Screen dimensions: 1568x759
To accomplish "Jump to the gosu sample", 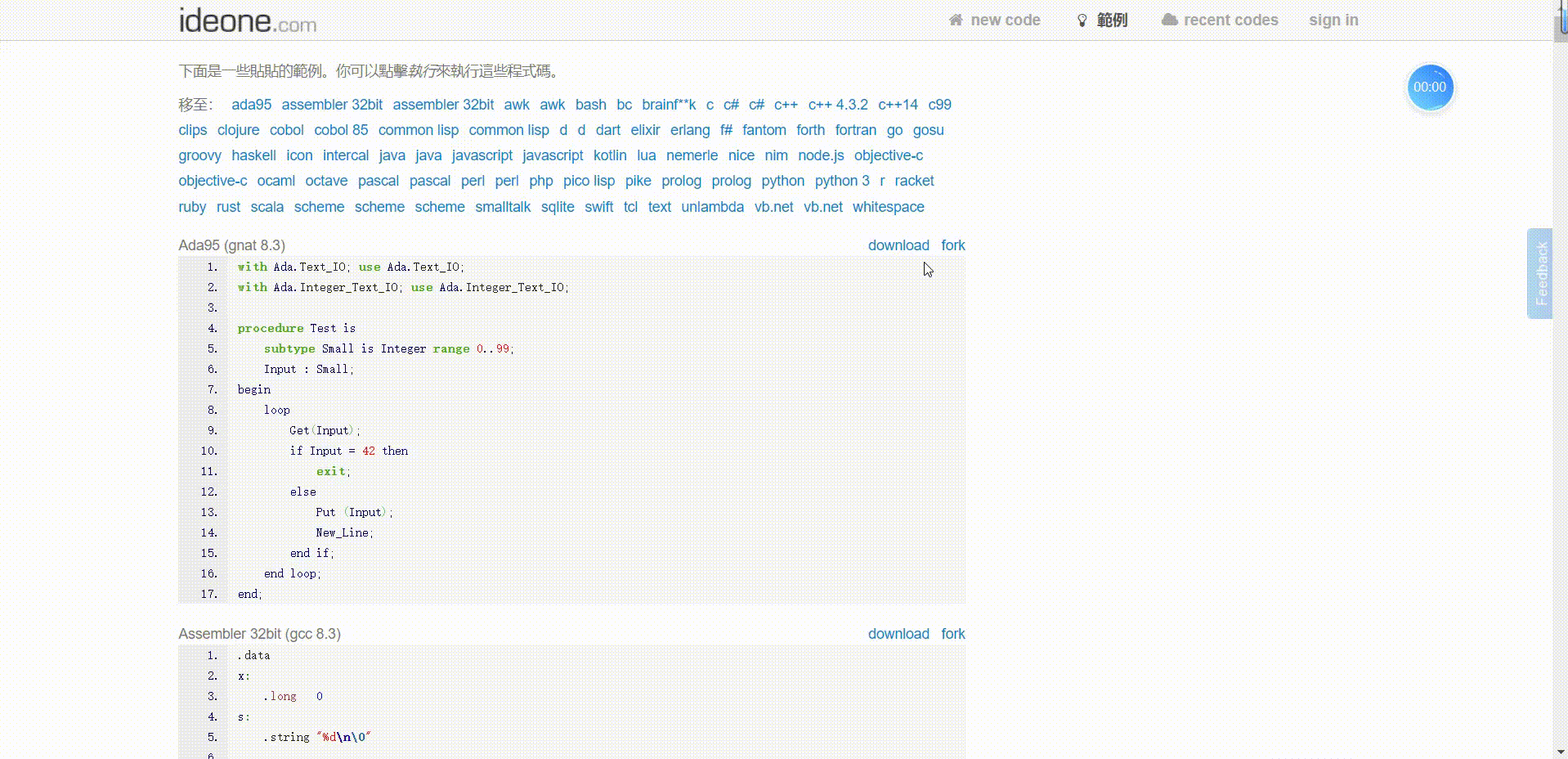I will click(928, 130).
